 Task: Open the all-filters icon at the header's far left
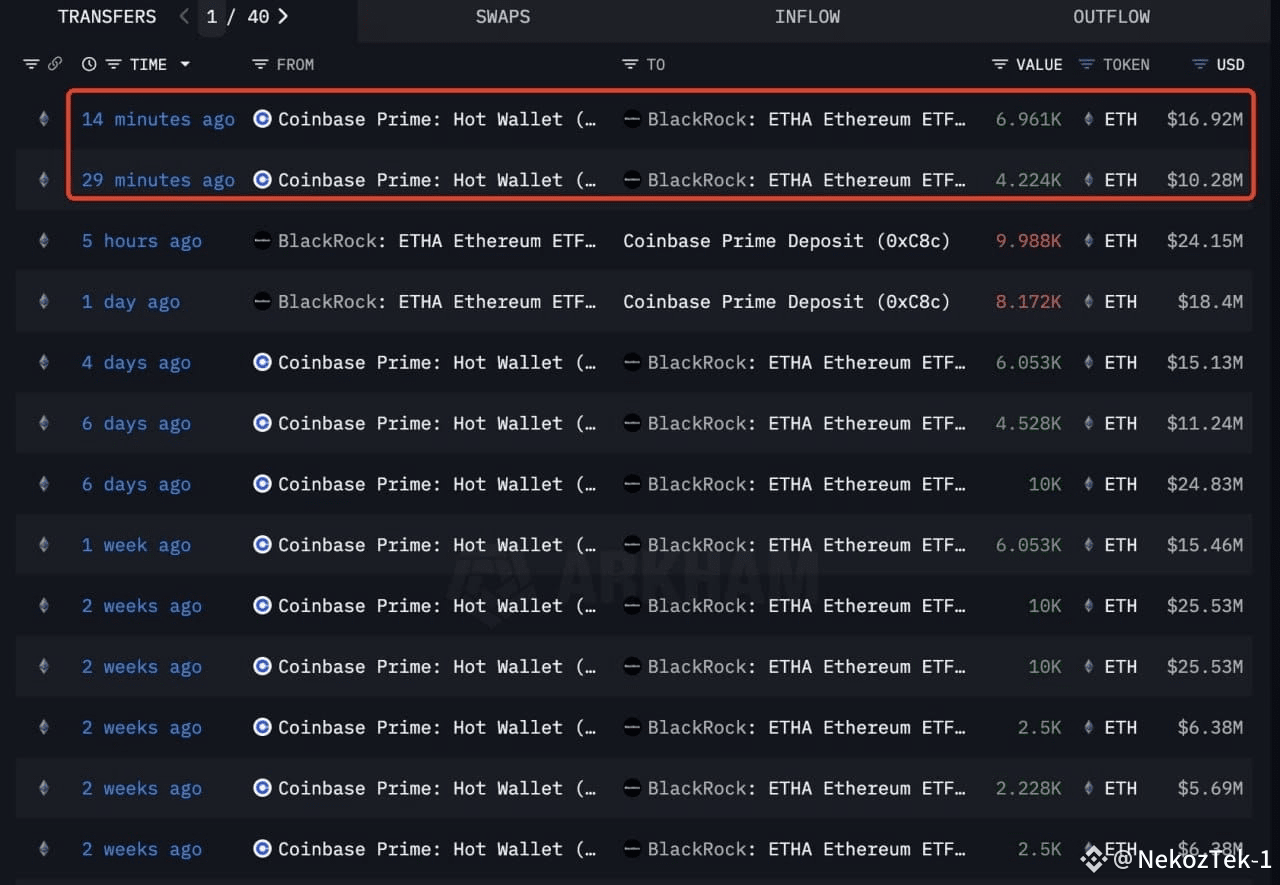[31, 64]
